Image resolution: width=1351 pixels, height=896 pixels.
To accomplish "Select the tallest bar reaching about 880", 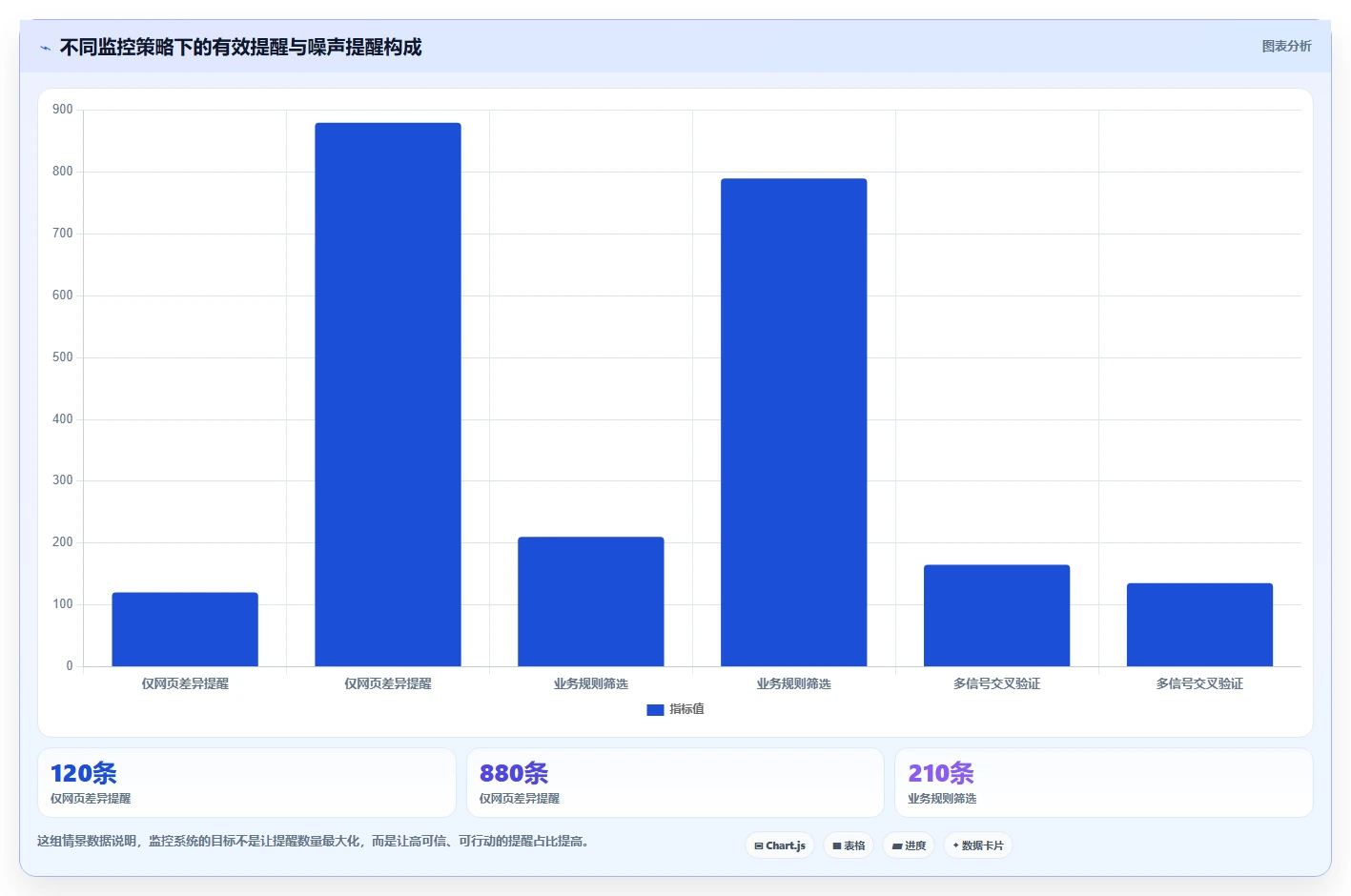I will (388, 395).
